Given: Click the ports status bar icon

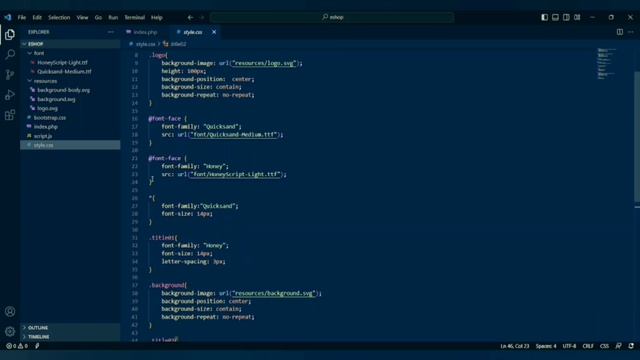Looking at the screenshot, I should coord(37,346).
